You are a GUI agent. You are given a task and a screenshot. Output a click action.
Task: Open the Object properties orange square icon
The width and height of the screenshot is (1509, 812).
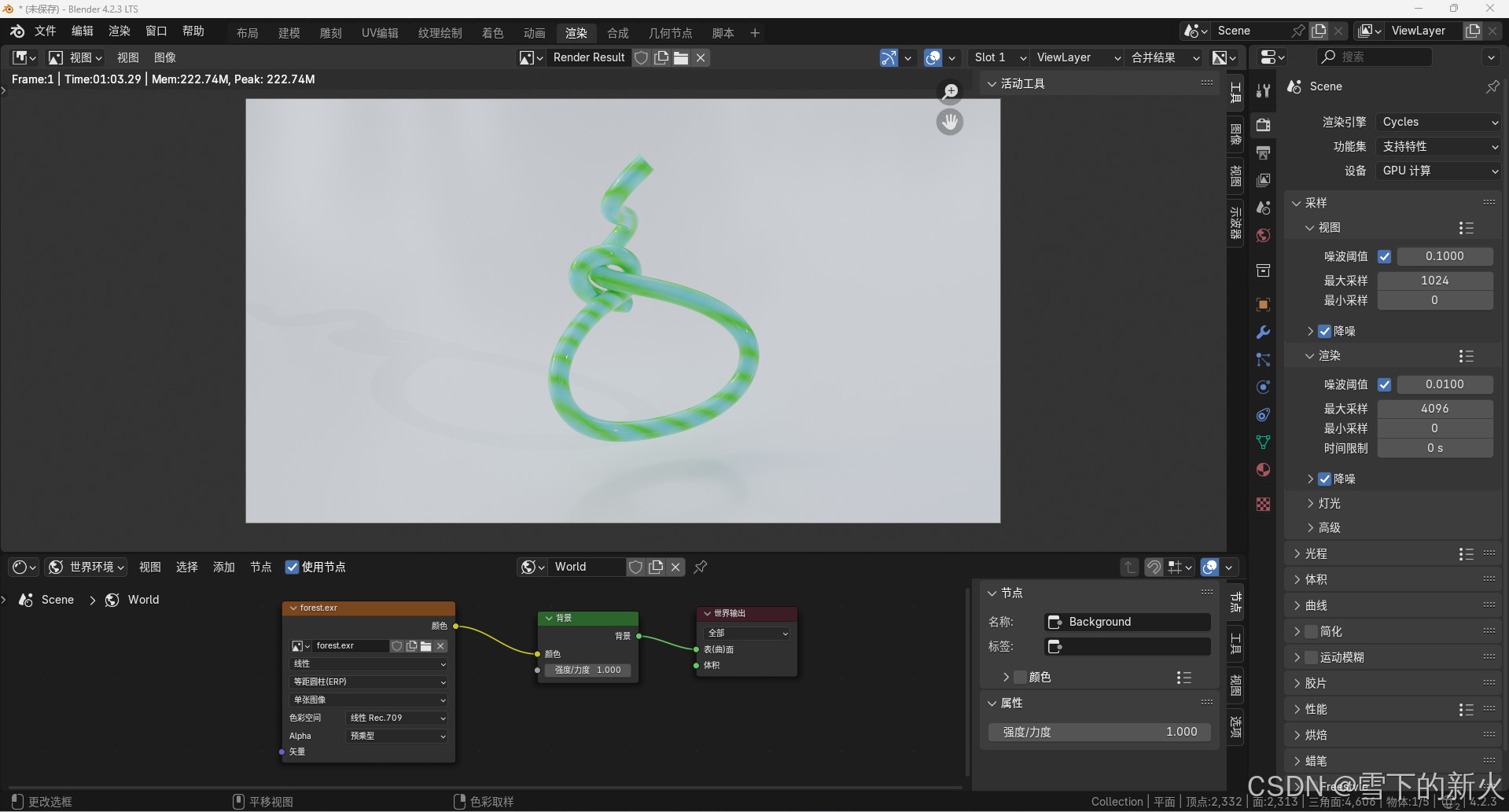pos(1263,305)
